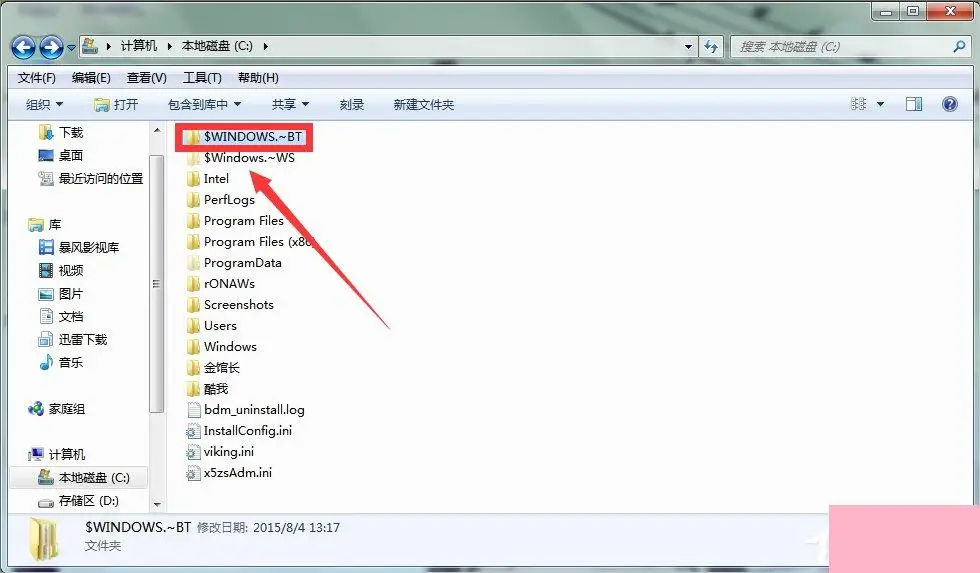Select the InstallConfig.ini file

tap(239, 431)
